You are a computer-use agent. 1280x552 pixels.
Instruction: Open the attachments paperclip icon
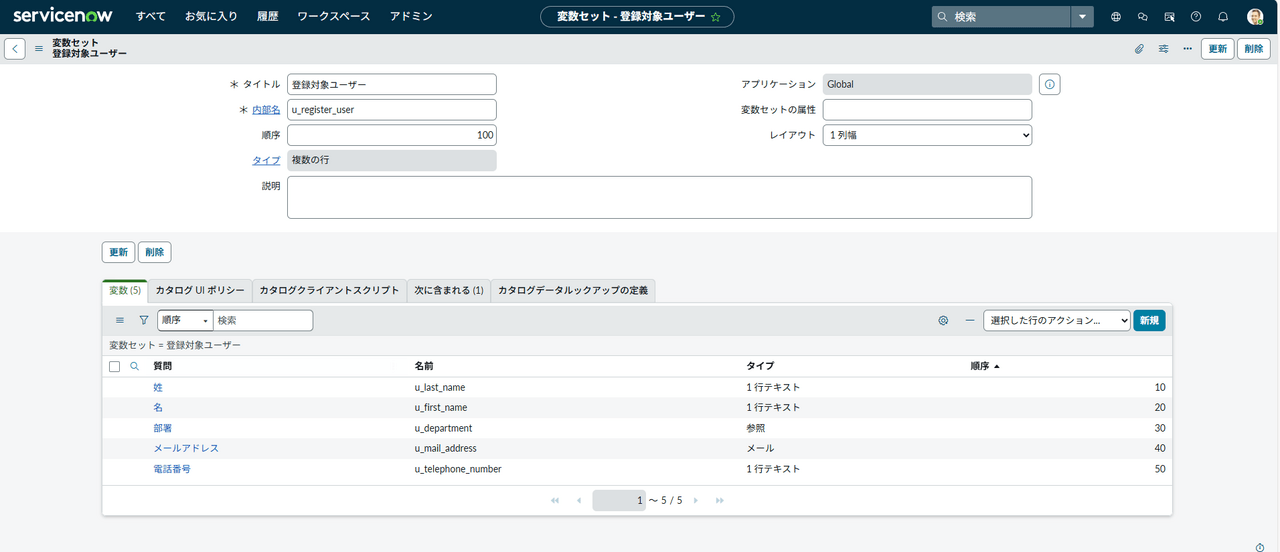tap(1138, 49)
